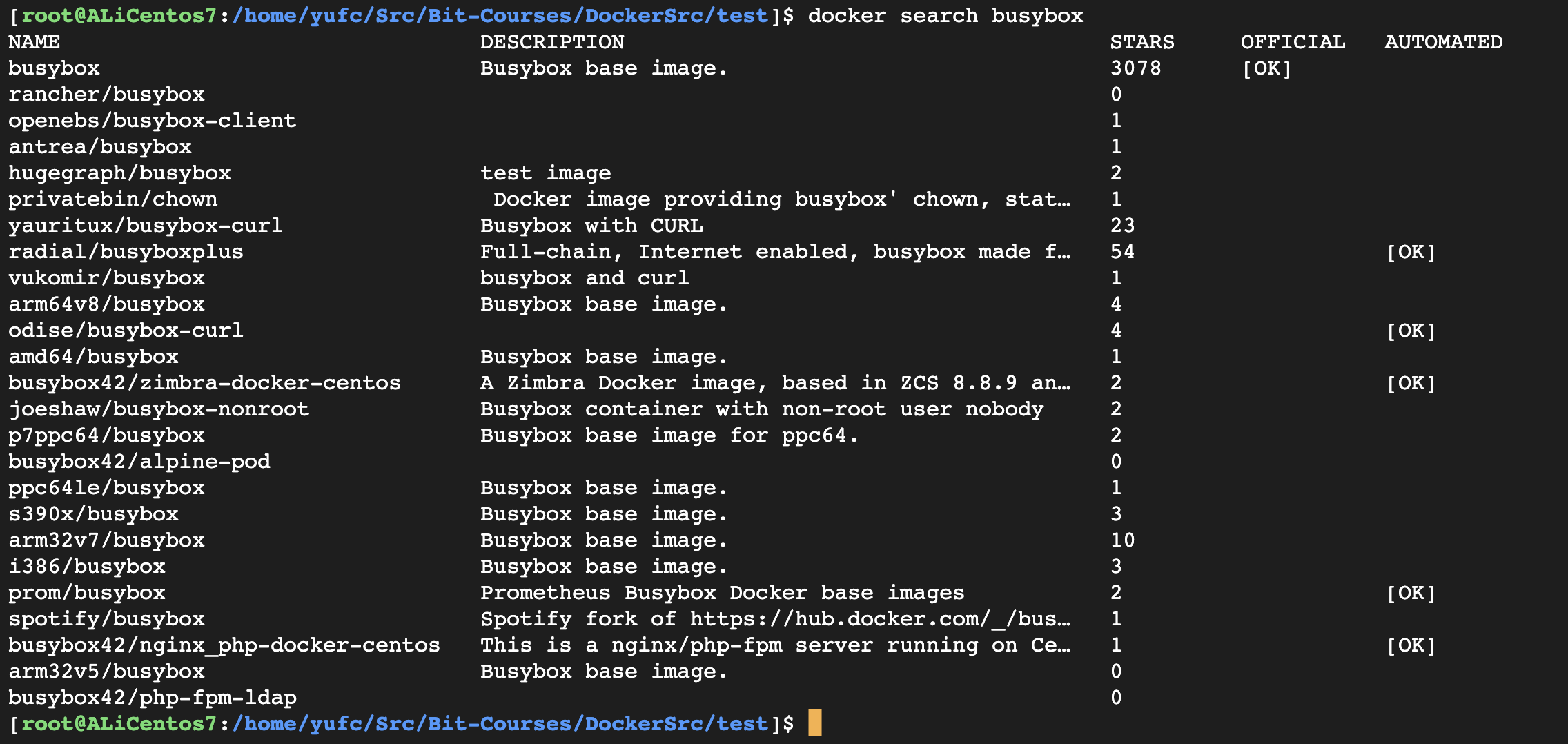Click the 3078 stars count
The width and height of the screenshot is (1568, 744).
point(1135,68)
